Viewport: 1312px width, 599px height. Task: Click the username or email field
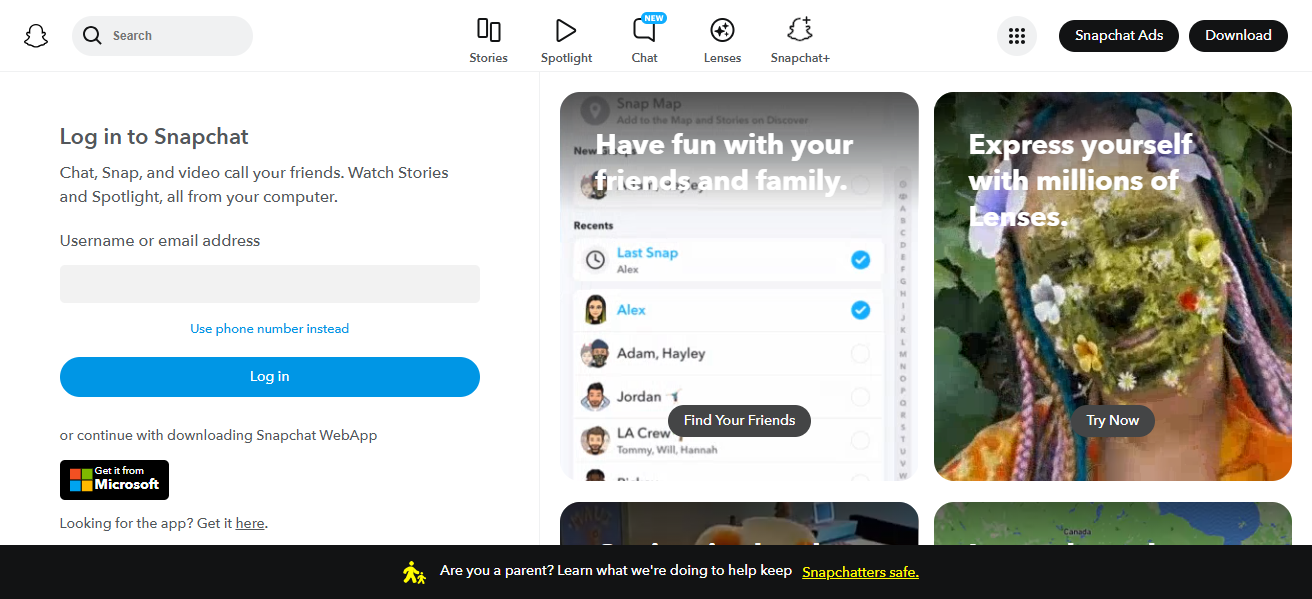pyautogui.click(x=270, y=284)
